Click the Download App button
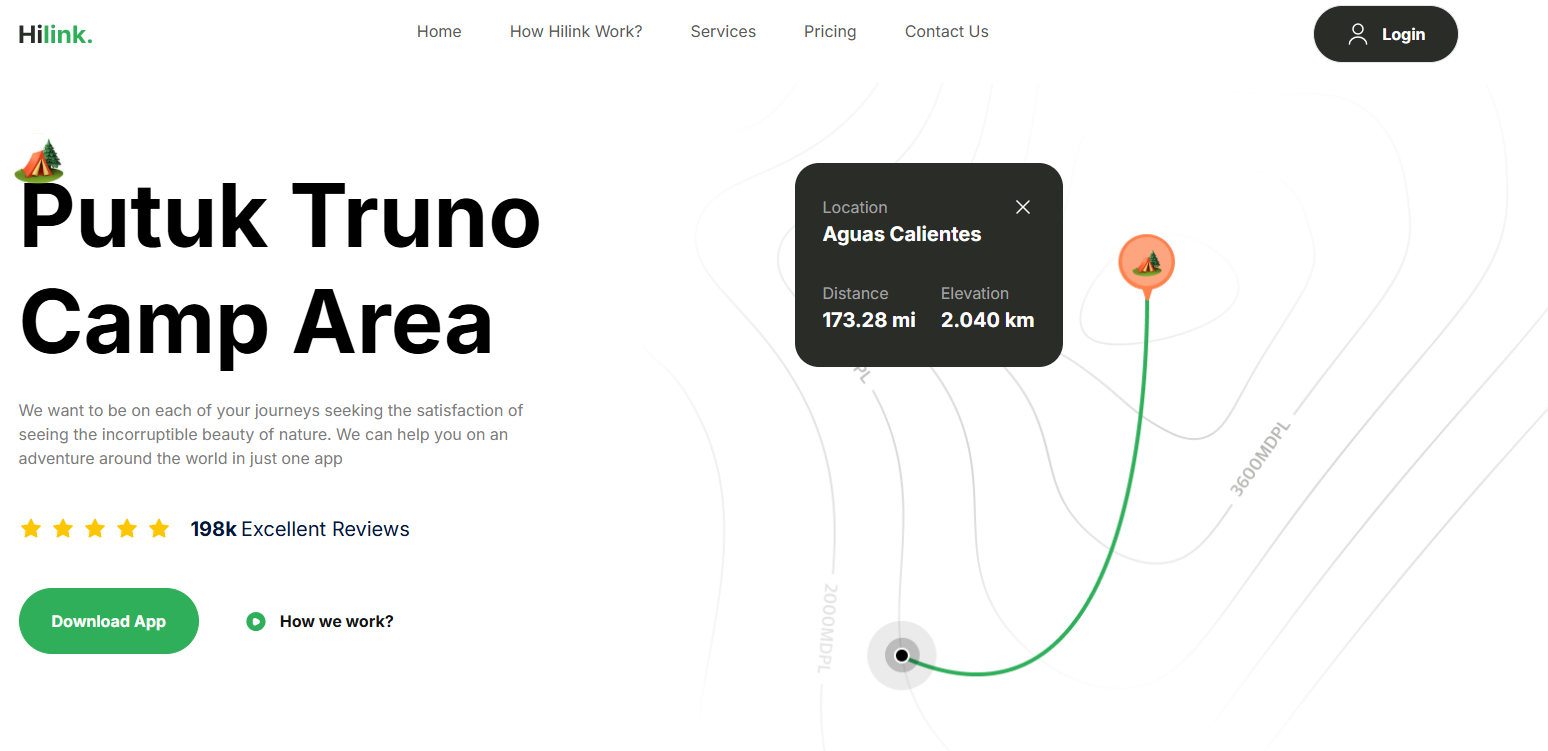This screenshot has height=751, width=1548. pos(108,620)
